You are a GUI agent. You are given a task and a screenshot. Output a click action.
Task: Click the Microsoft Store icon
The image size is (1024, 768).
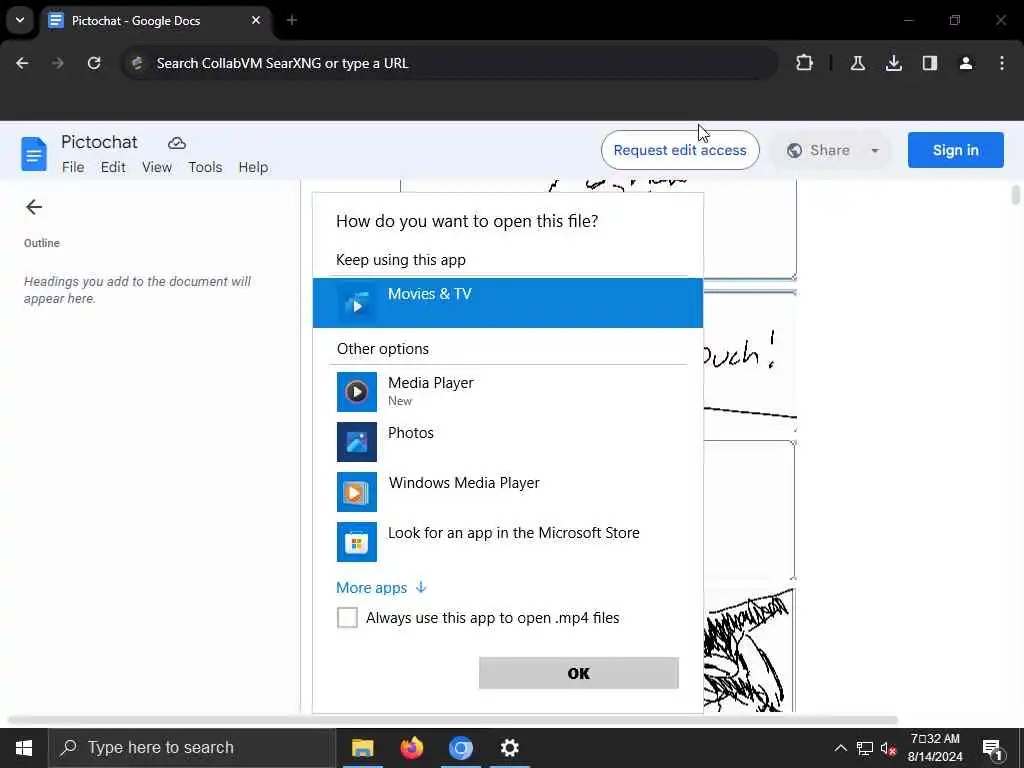pyautogui.click(x=357, y=541)
